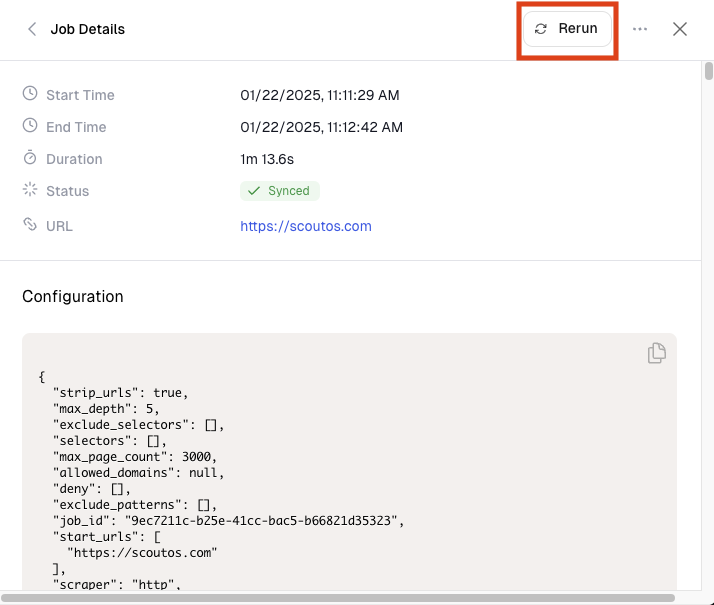This screenshot has height=605, width=714.
Task: Click the chain link icon beside URL
Action: pos(30,225)
